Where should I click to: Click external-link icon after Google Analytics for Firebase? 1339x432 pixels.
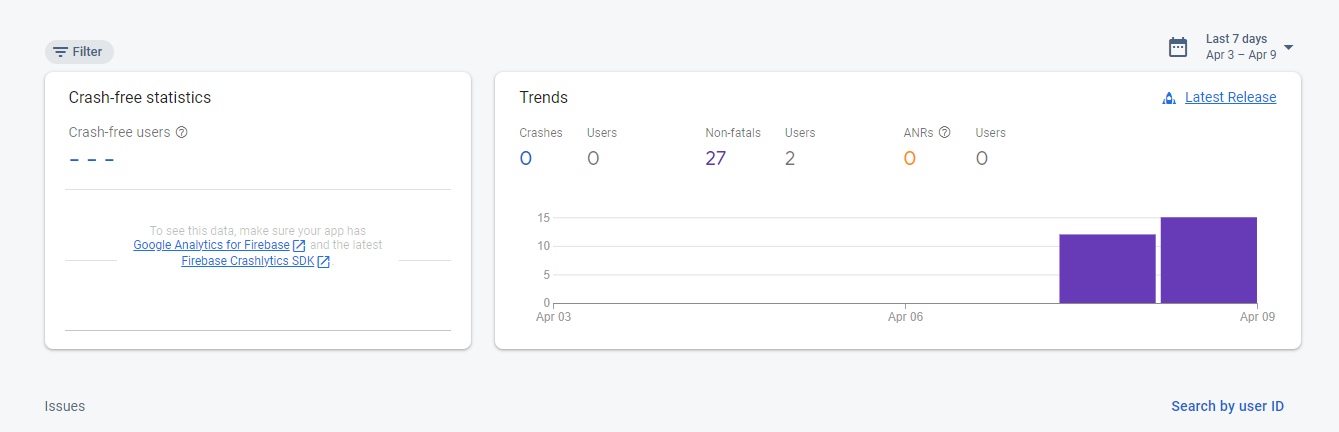(299, 246)
